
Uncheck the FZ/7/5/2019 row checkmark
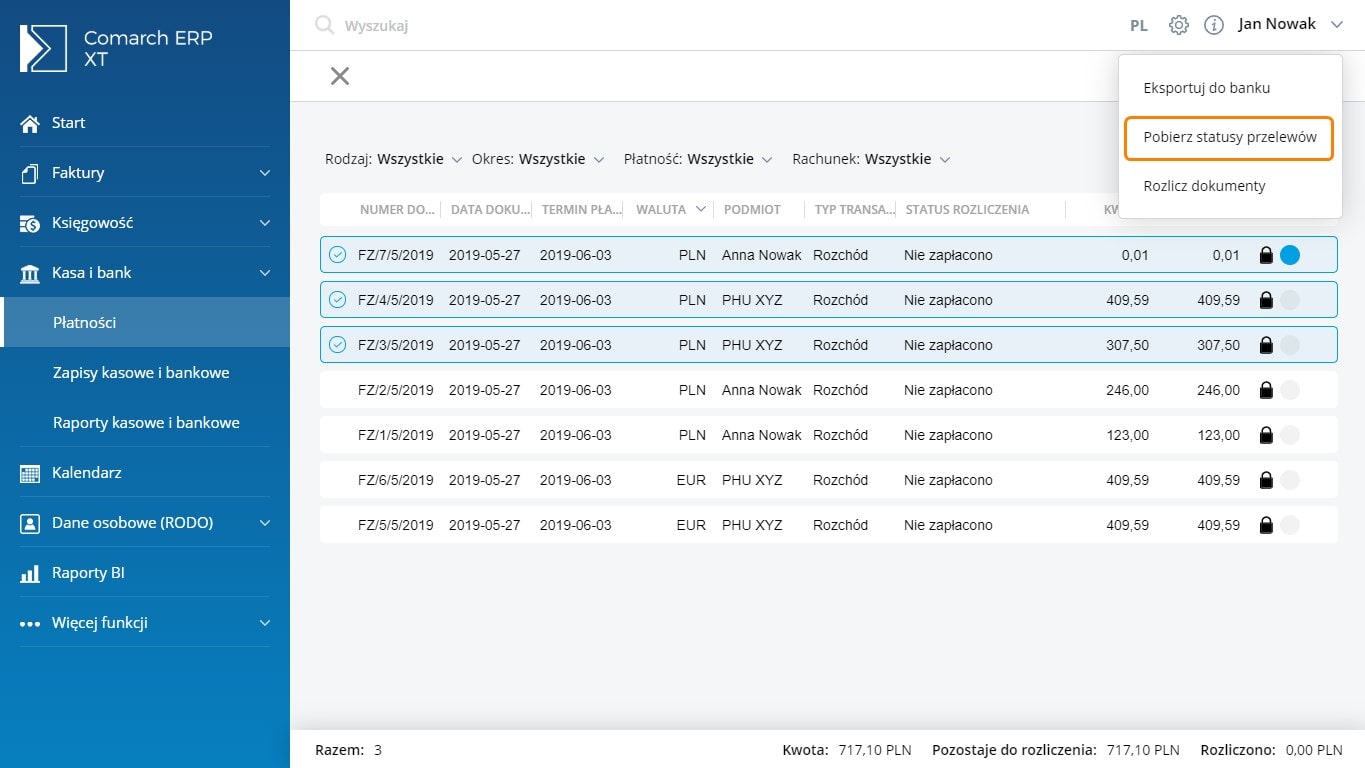(x=338, y=255)
